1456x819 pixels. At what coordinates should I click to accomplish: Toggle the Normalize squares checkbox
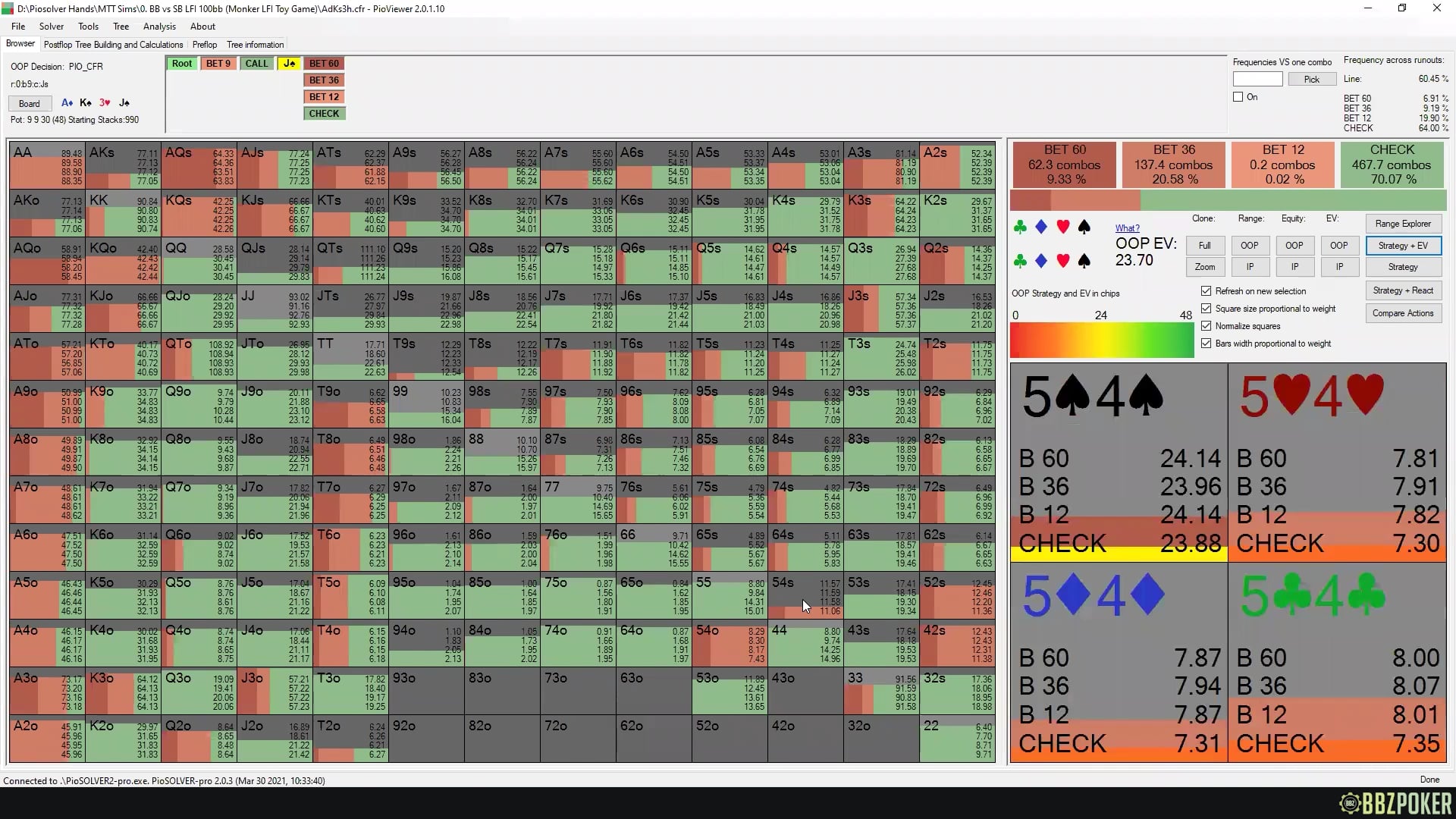coord(1206,326)
